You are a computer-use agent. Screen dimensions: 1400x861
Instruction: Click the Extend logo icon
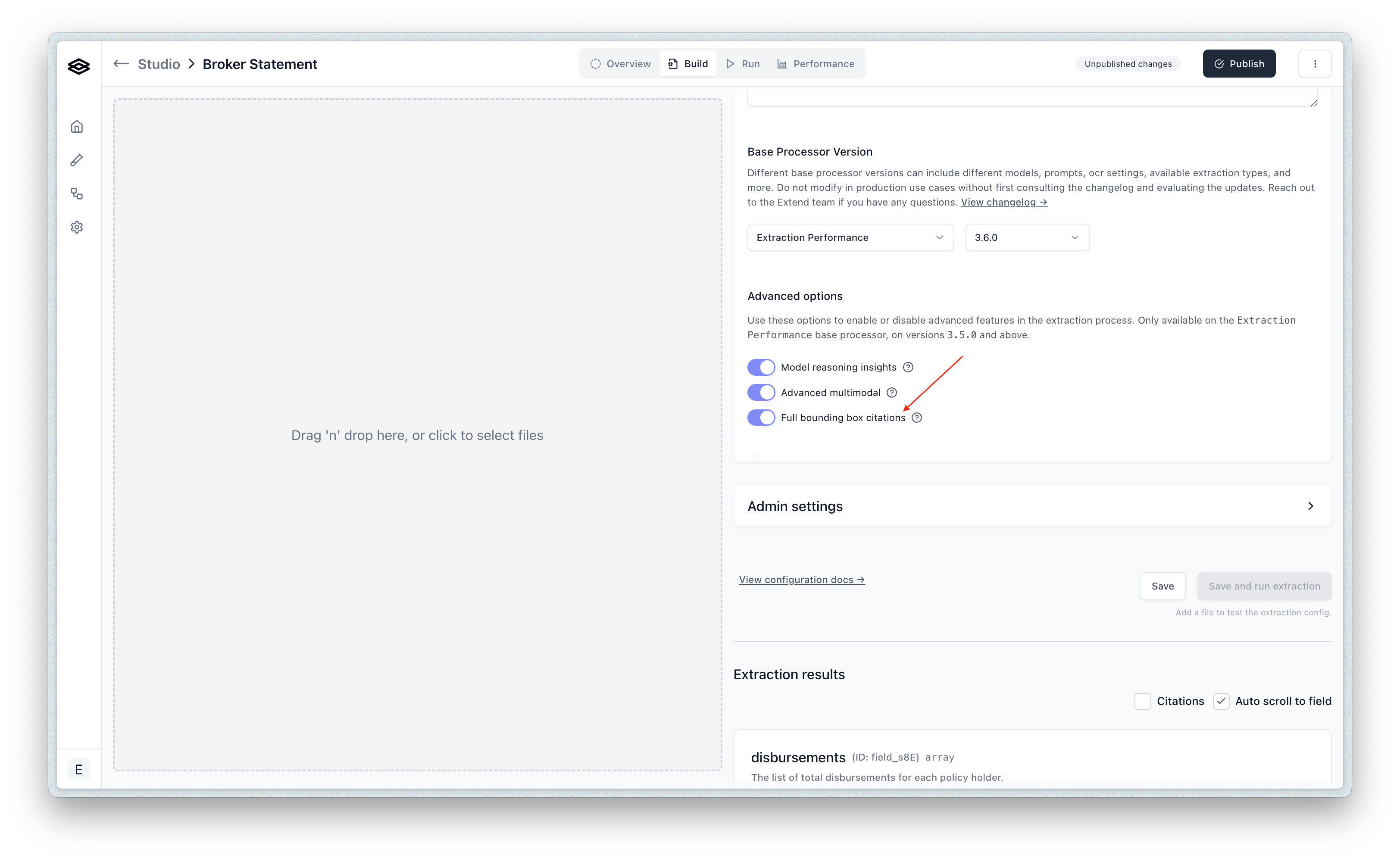click(78, 67)
